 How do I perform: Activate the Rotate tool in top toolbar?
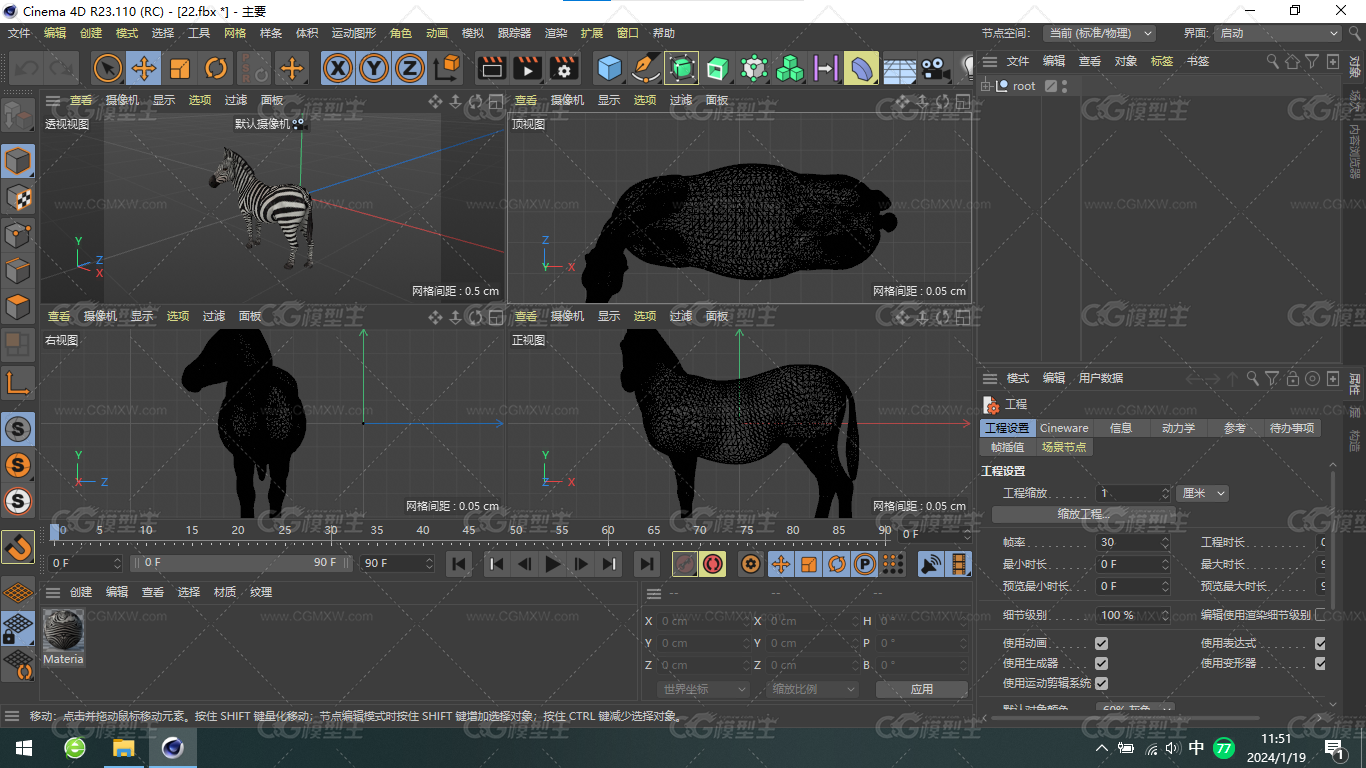[x=216, y=68]
